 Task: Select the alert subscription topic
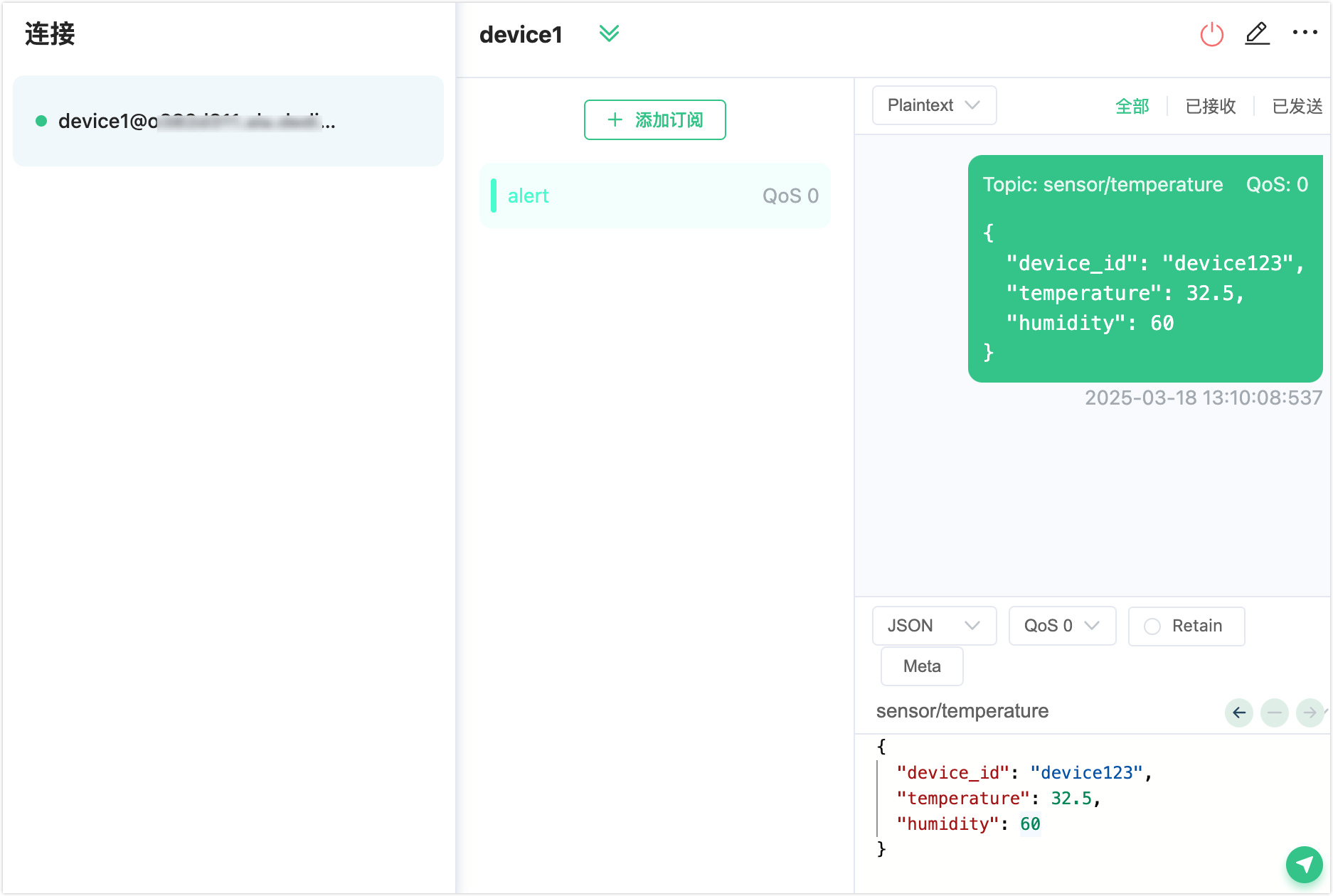(654, 196)
